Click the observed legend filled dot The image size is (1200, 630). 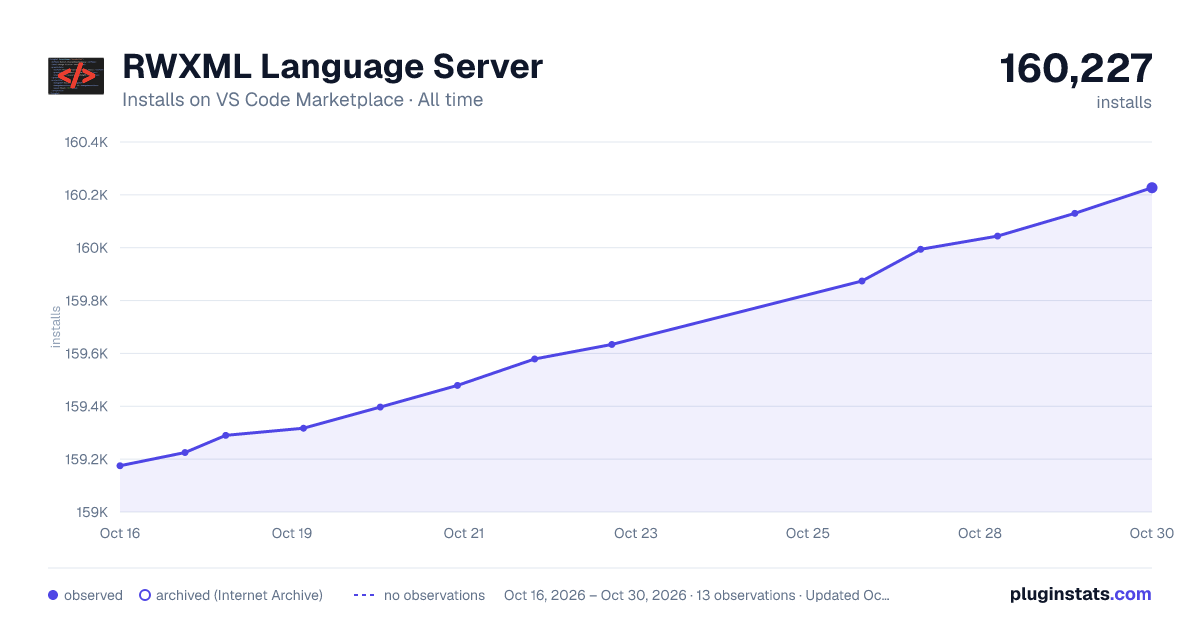[x=53, y=595]
